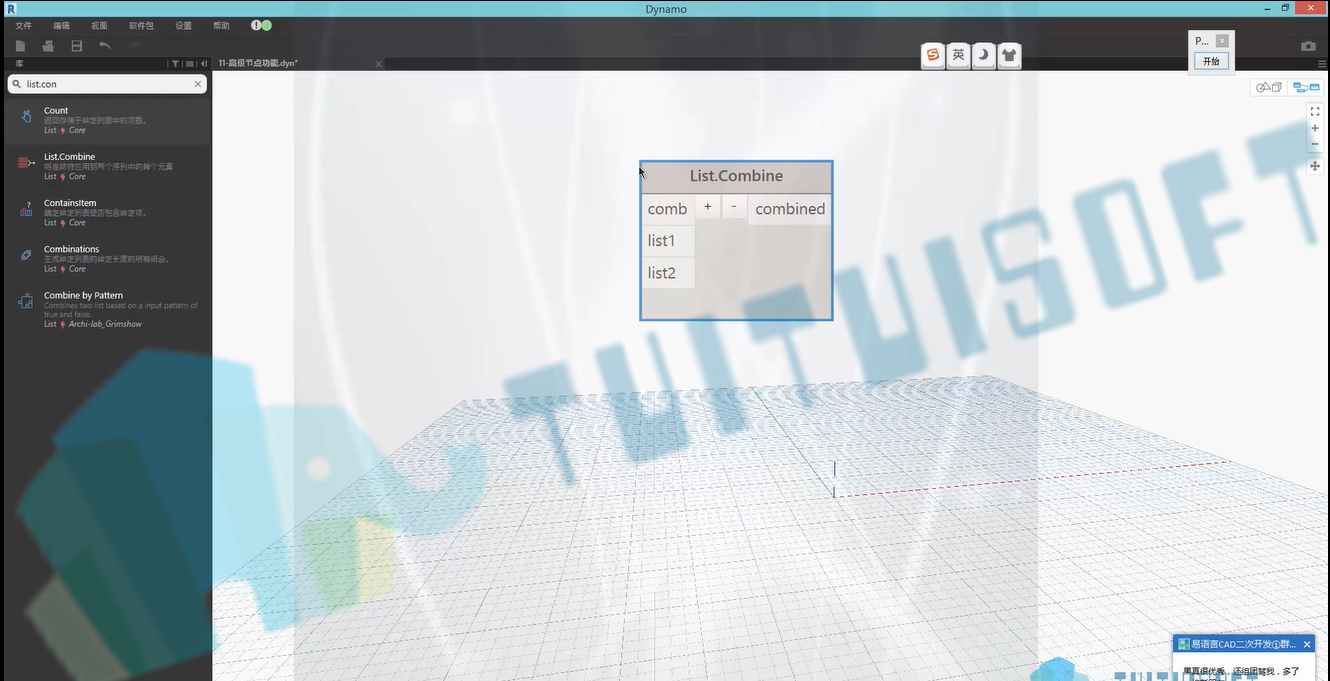
Task: Open the 软件包 menu
Action: (x=141, y=26)
